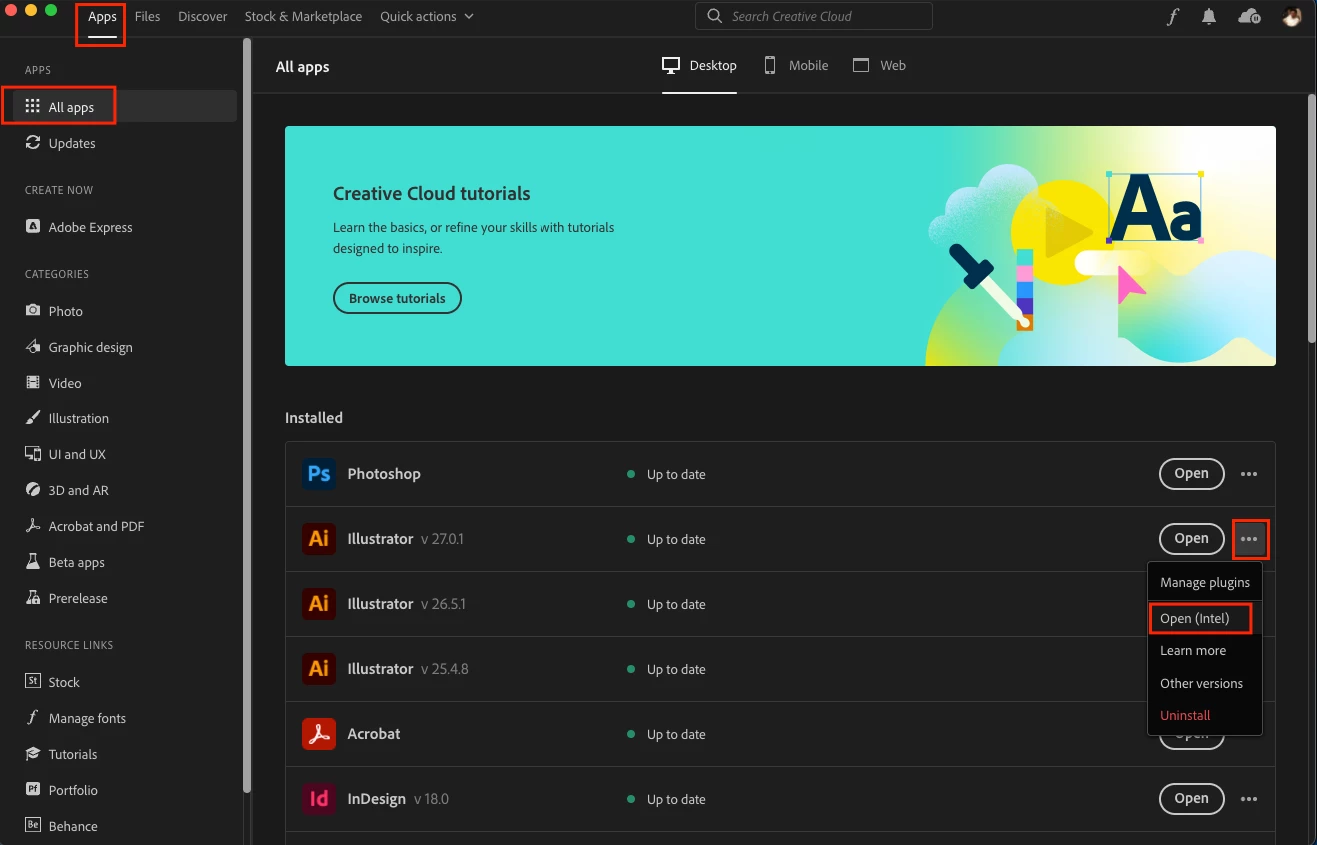The height and width of the screenshot is (845, 1317).
Task: Open Stock & Marketplace tab
Action: pos(304,17)
